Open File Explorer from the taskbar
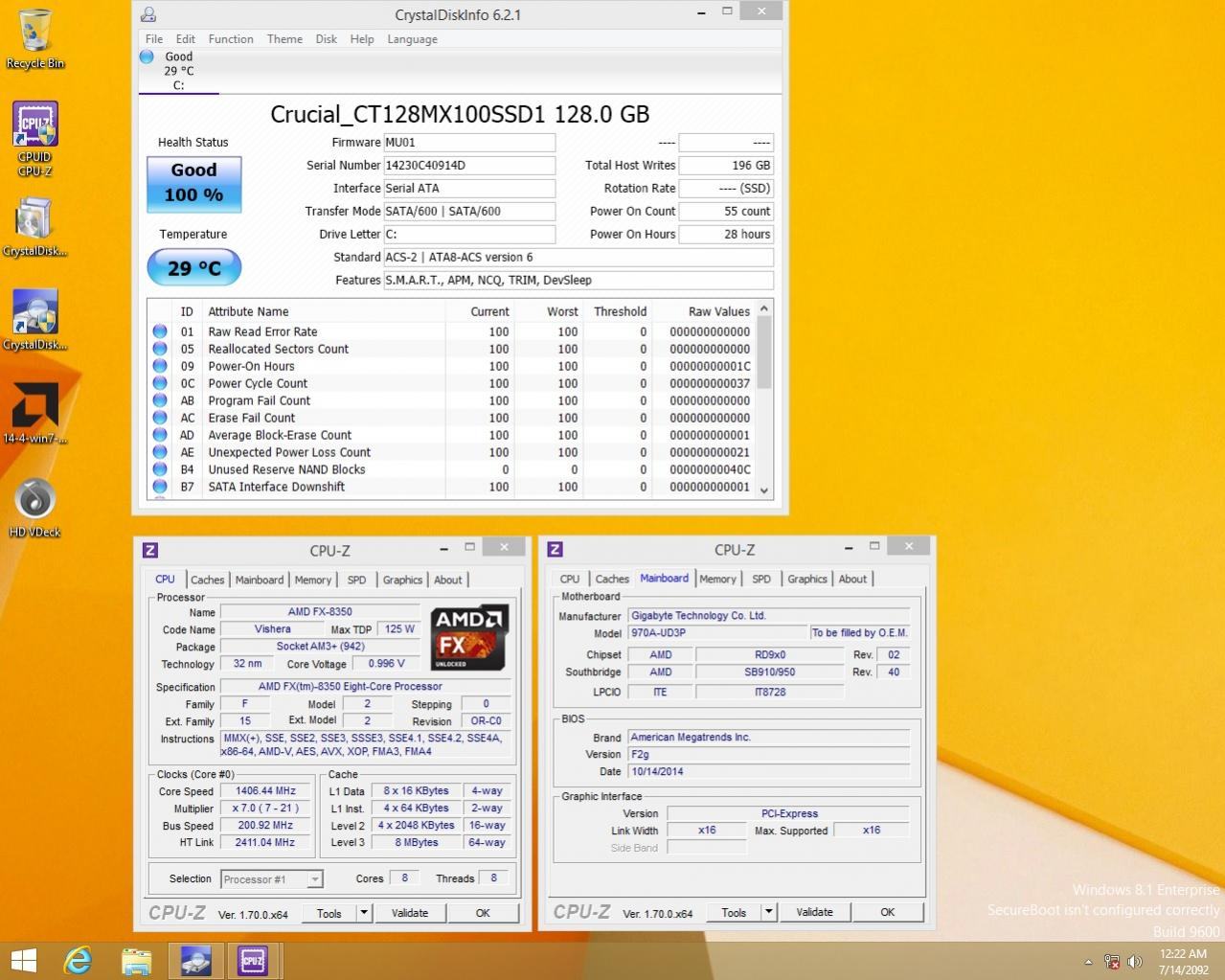Image resolution: width=1225 pixels, height=980 pixels. tap(137, 961)
